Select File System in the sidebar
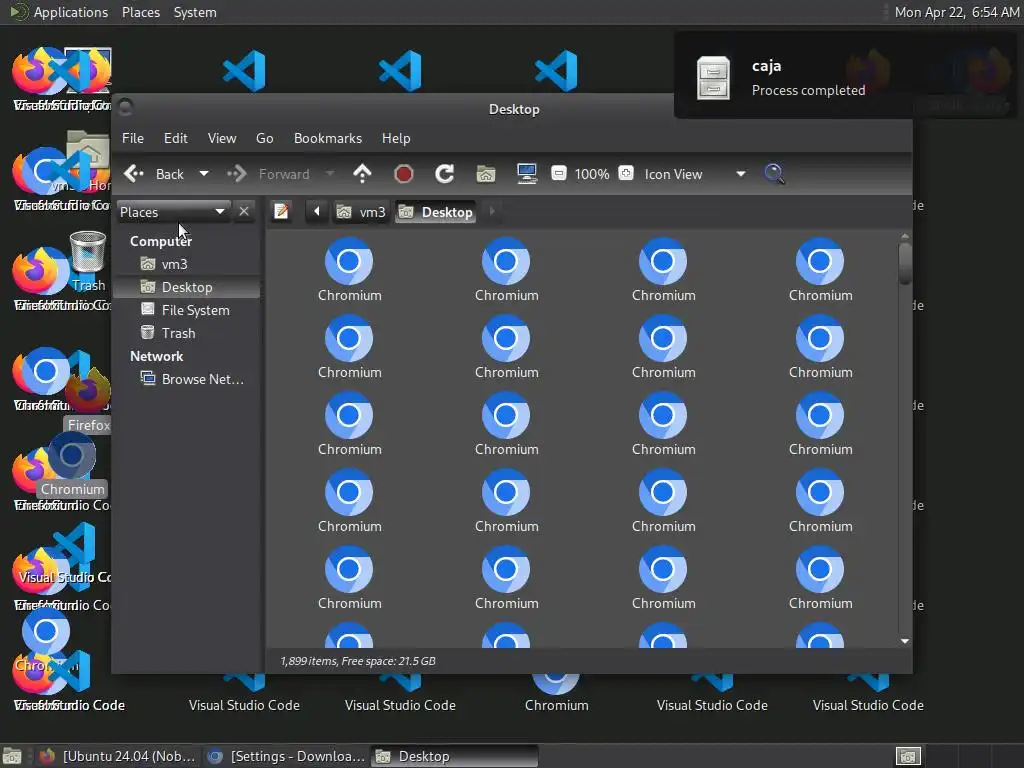The width and height of the screenshot is (1024, 768). [x=187, y=310]
